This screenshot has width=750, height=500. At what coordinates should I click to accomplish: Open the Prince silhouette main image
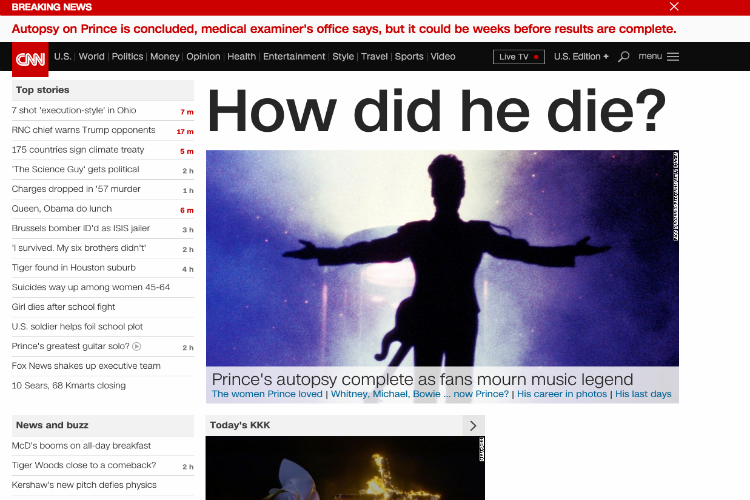point(442,258)
